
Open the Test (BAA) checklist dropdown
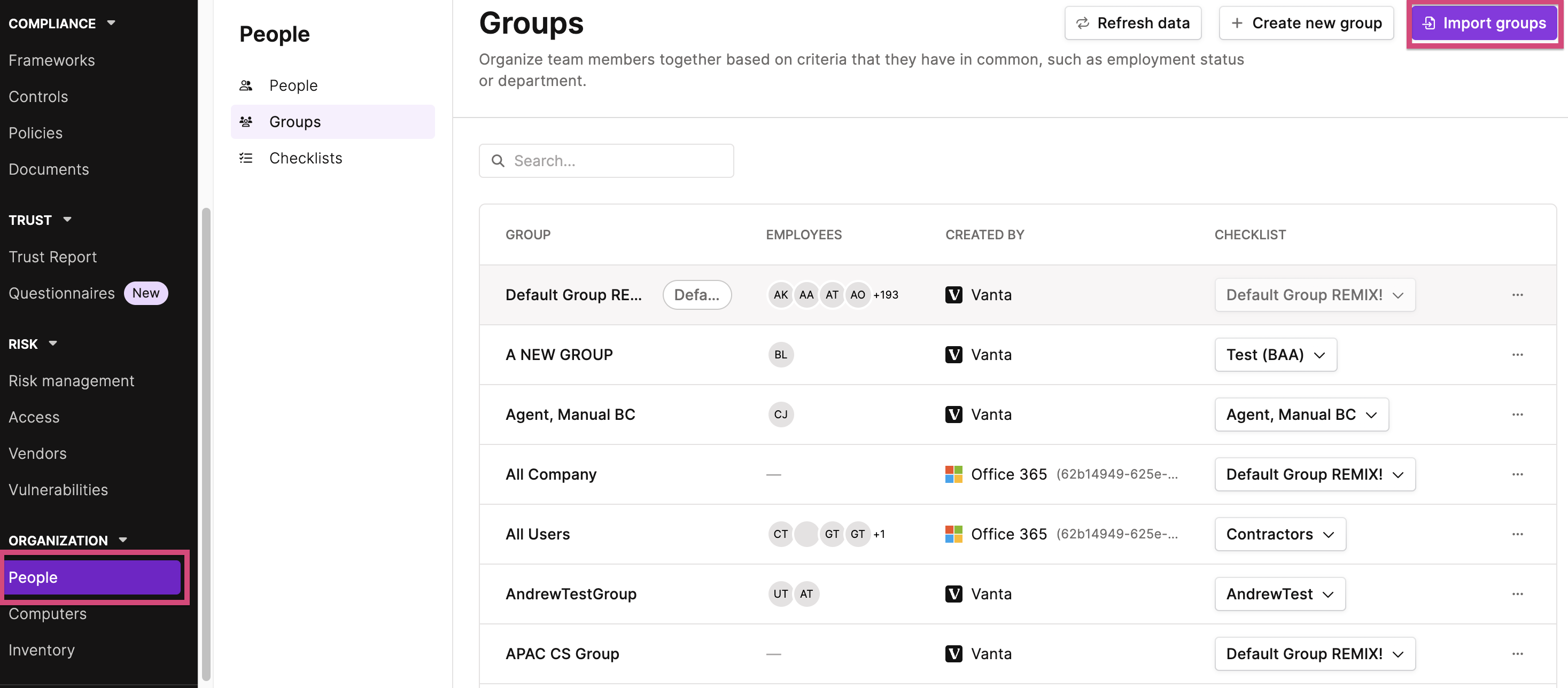[1275, 355]
